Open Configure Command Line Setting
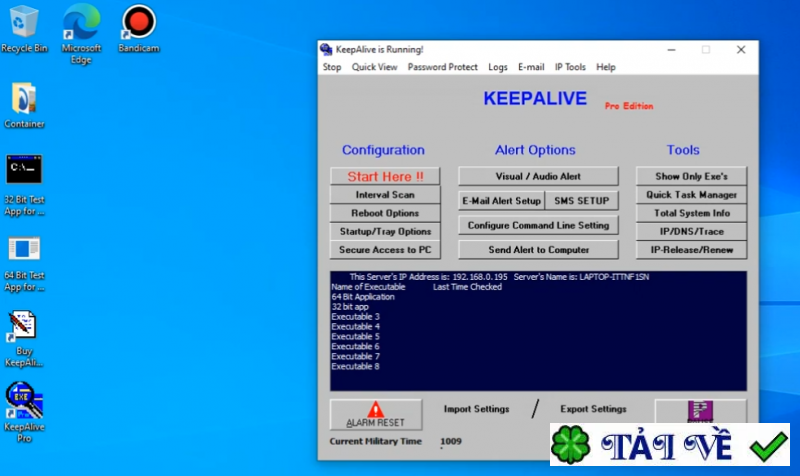800x476 pixels. coord(538,225)
